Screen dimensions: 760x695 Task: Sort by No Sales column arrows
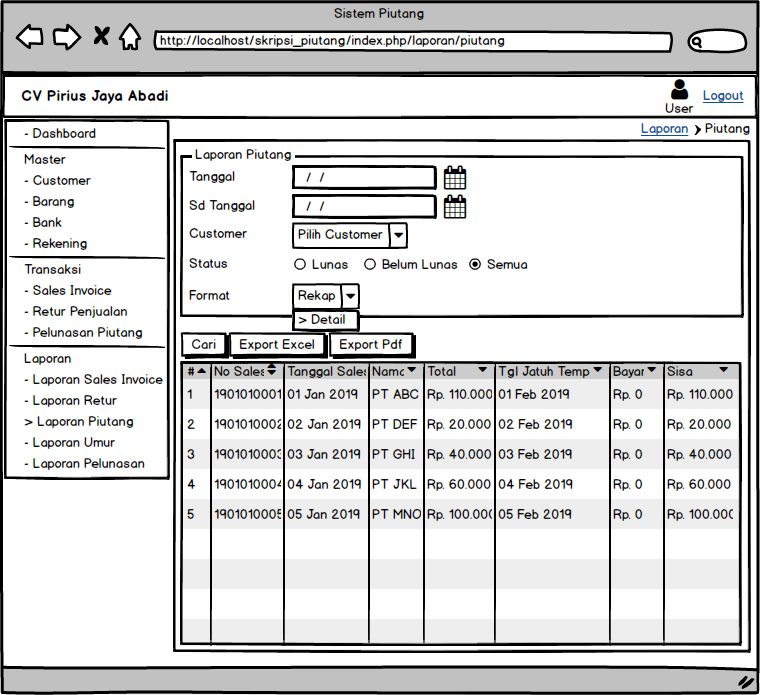271,370
